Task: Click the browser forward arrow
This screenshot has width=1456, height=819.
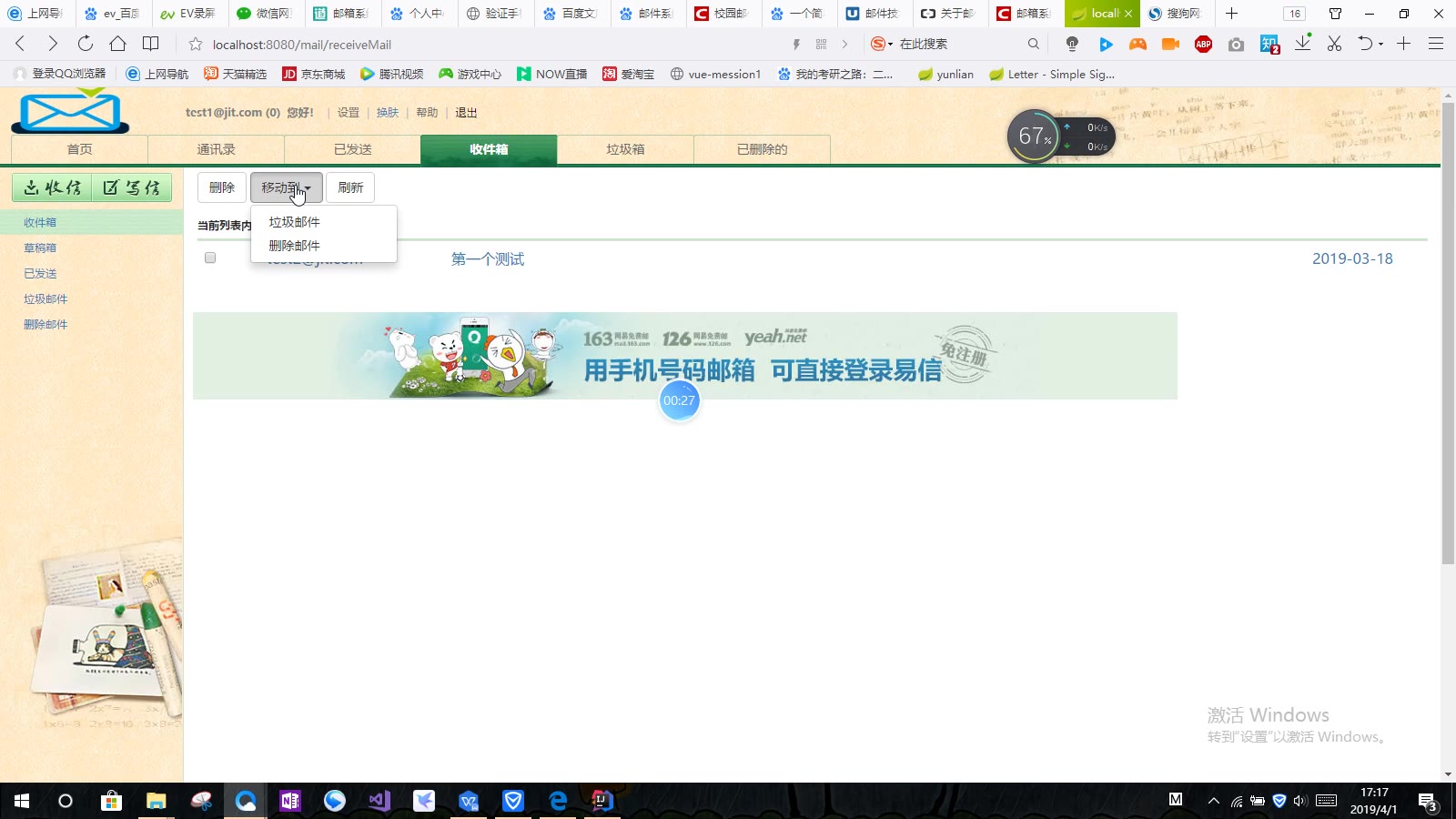Action: point(52,44)
